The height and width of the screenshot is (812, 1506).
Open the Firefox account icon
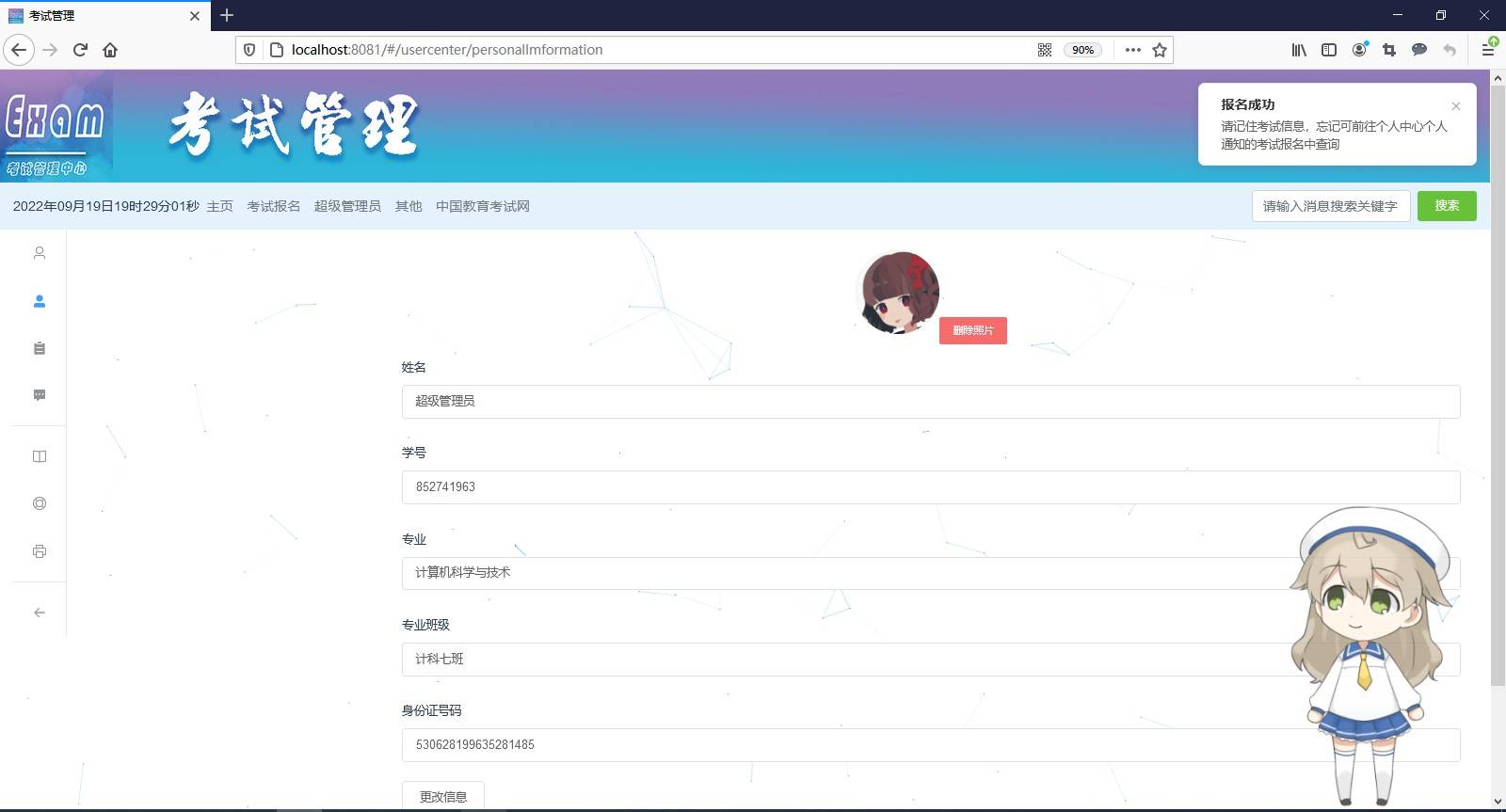pyautogui.click(x=1359, y=50)
